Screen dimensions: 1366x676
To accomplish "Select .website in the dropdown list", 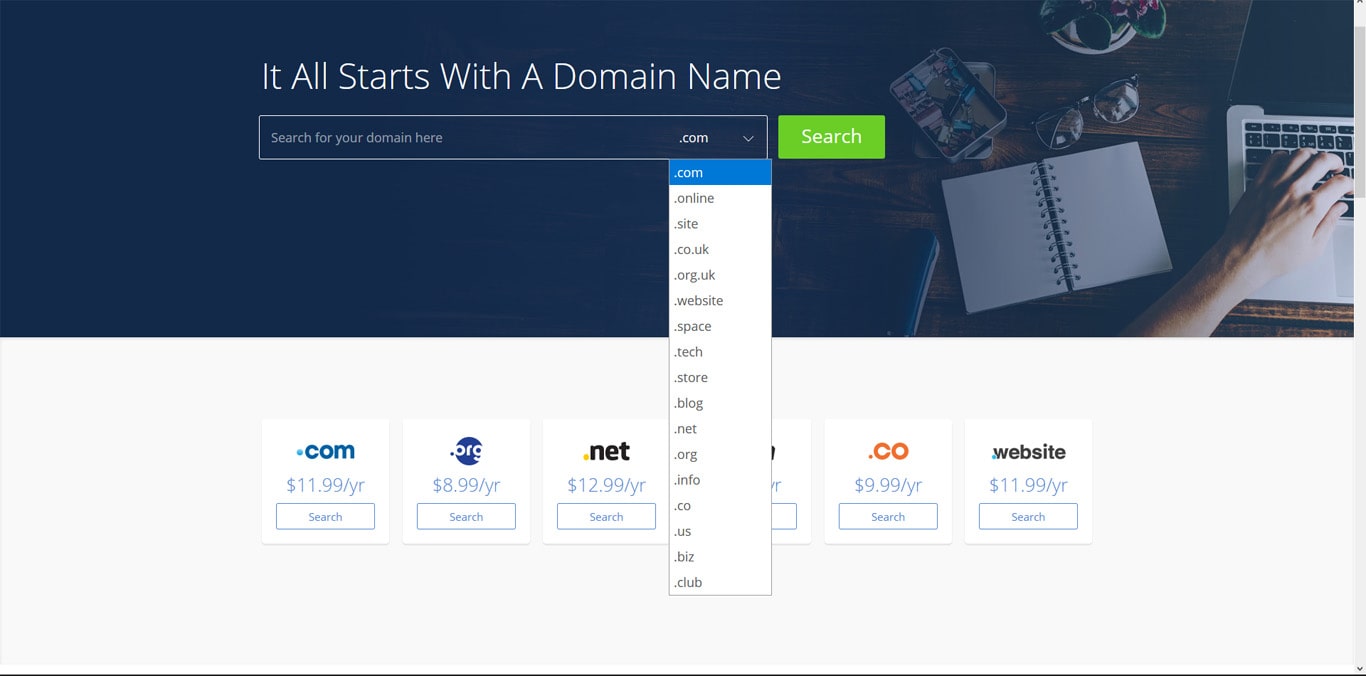I will (x=720, y=301).
